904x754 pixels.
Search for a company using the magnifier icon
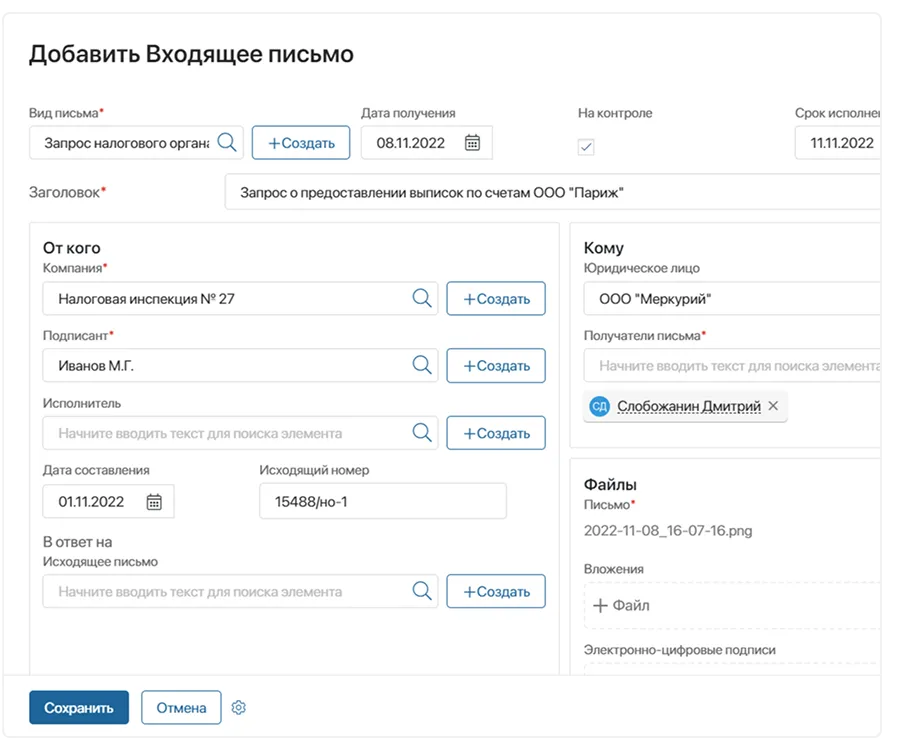[x=421, y=298]
